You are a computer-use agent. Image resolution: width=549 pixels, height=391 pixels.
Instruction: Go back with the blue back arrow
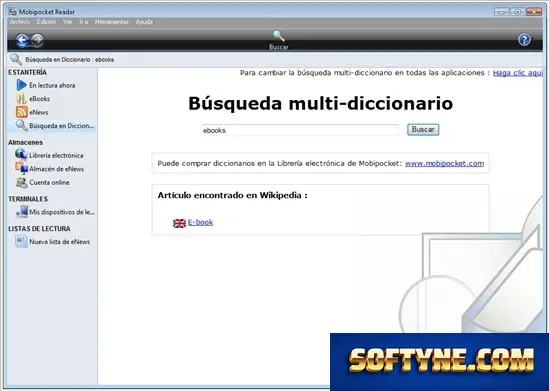point(22,40)
